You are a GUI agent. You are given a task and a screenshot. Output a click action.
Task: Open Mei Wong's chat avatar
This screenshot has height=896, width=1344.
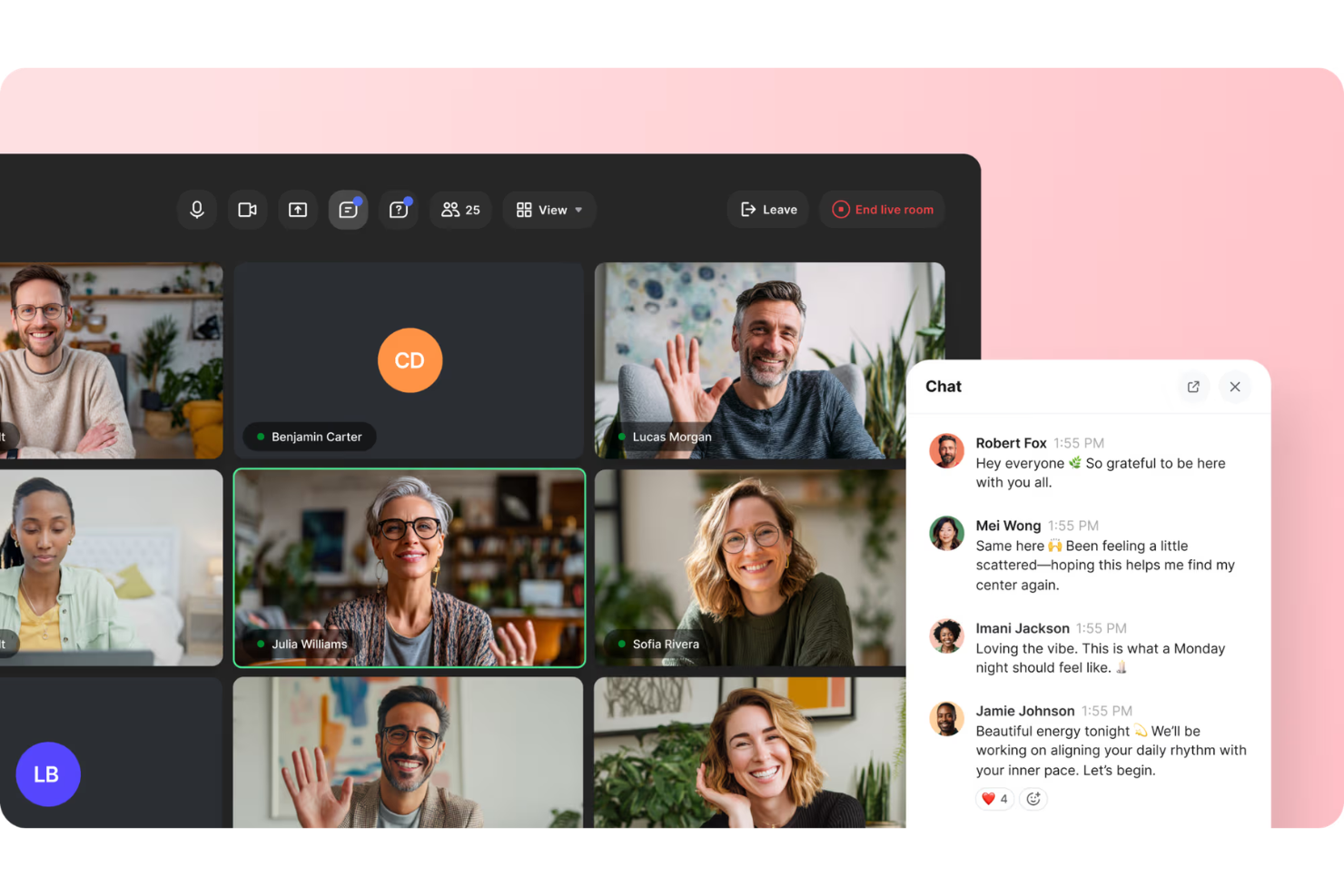pyautogui.click(x=946, y=534)
